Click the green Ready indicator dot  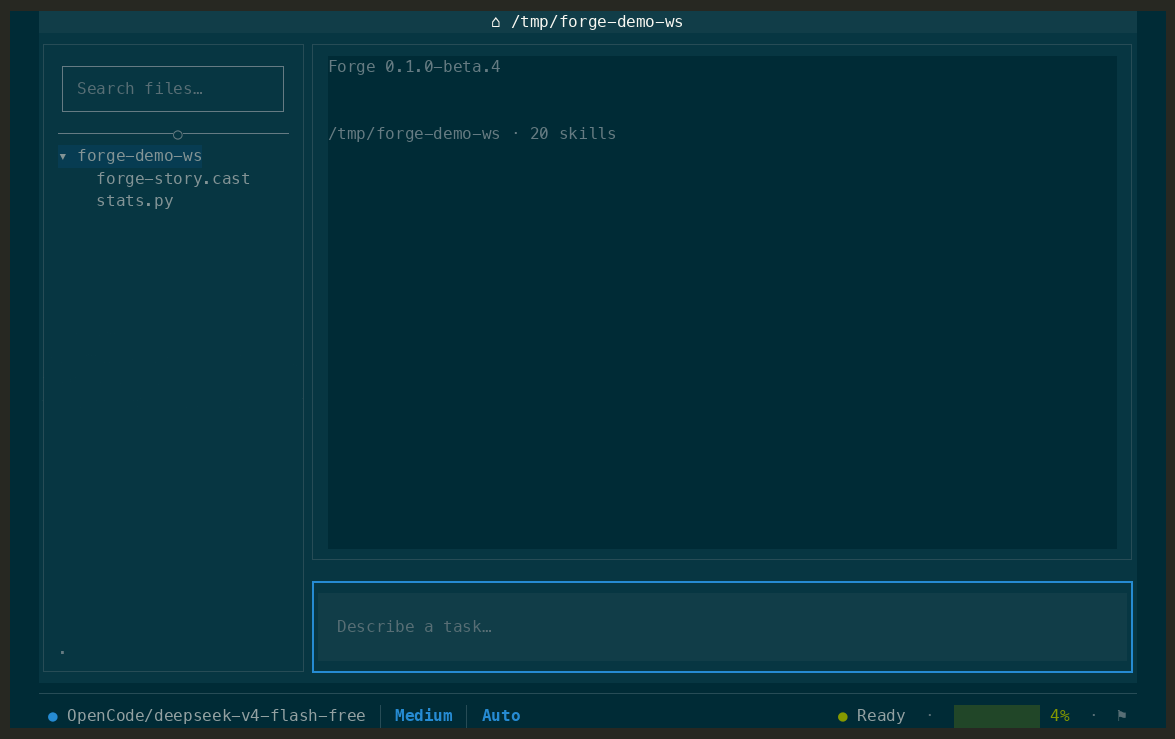coord(842,717)
